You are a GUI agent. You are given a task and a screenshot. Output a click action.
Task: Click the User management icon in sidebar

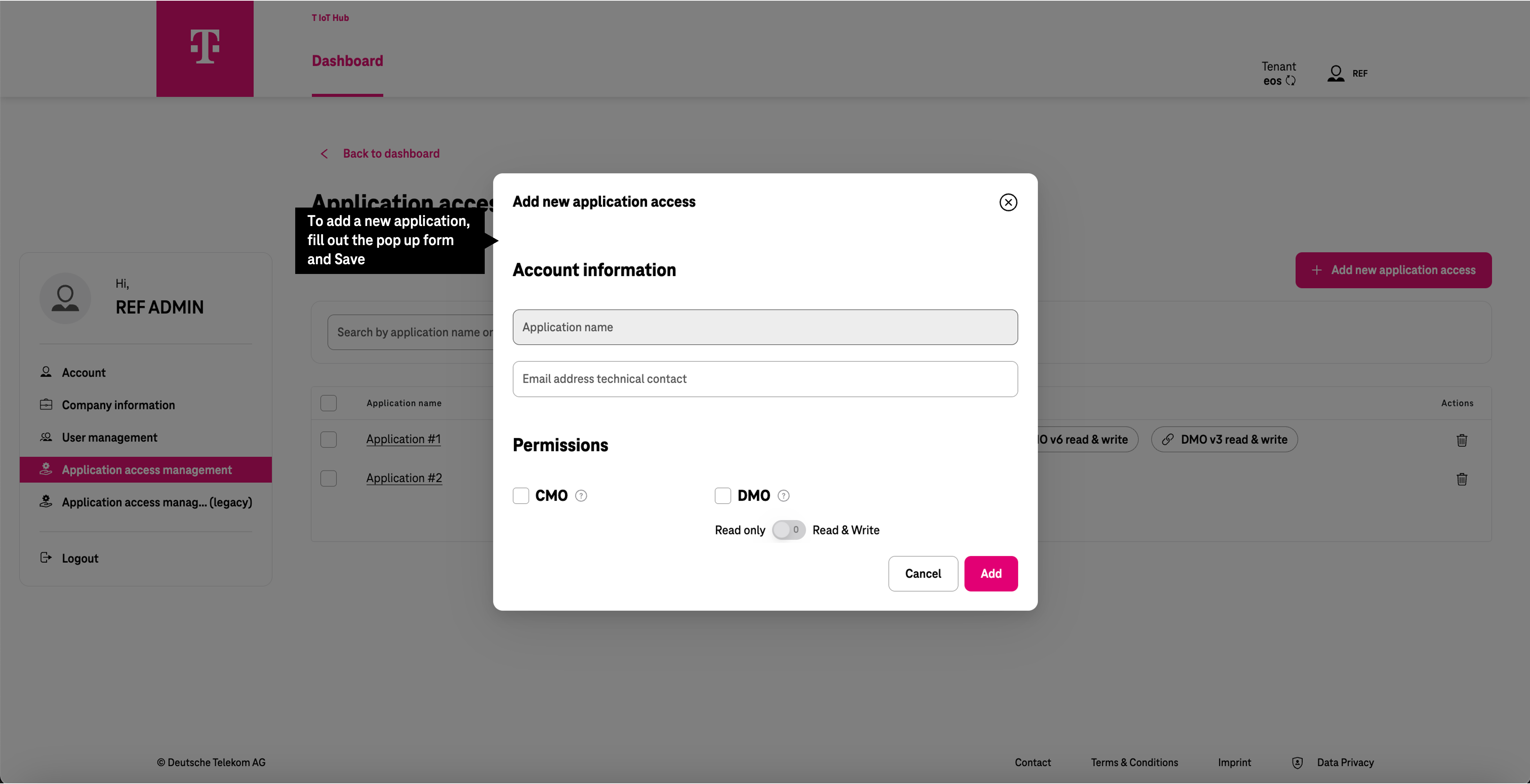pos(46,437)
